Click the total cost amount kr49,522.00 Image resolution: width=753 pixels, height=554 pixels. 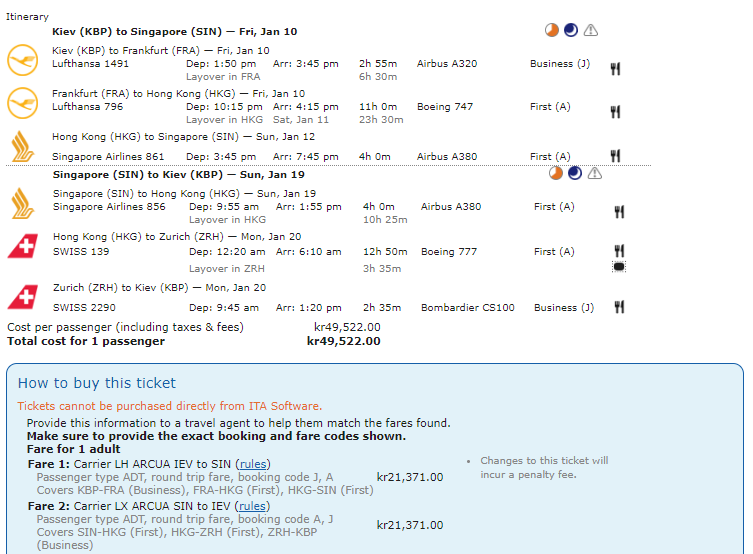[x=343, y=341]
